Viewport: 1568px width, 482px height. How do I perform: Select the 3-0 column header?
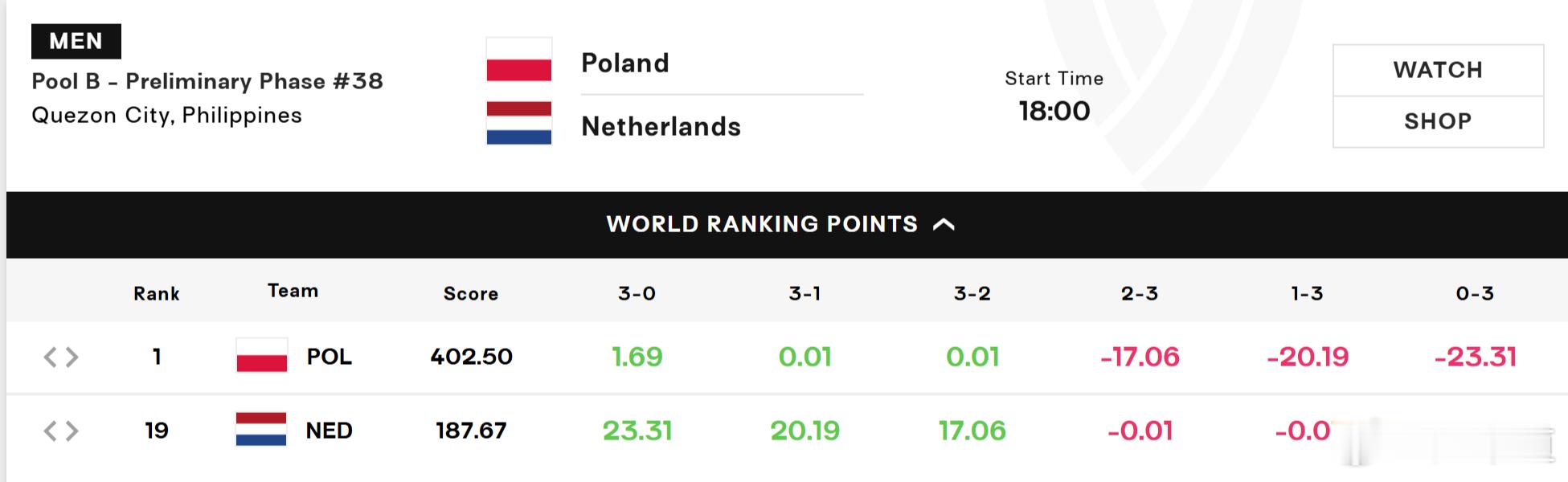tap(637, 293)
